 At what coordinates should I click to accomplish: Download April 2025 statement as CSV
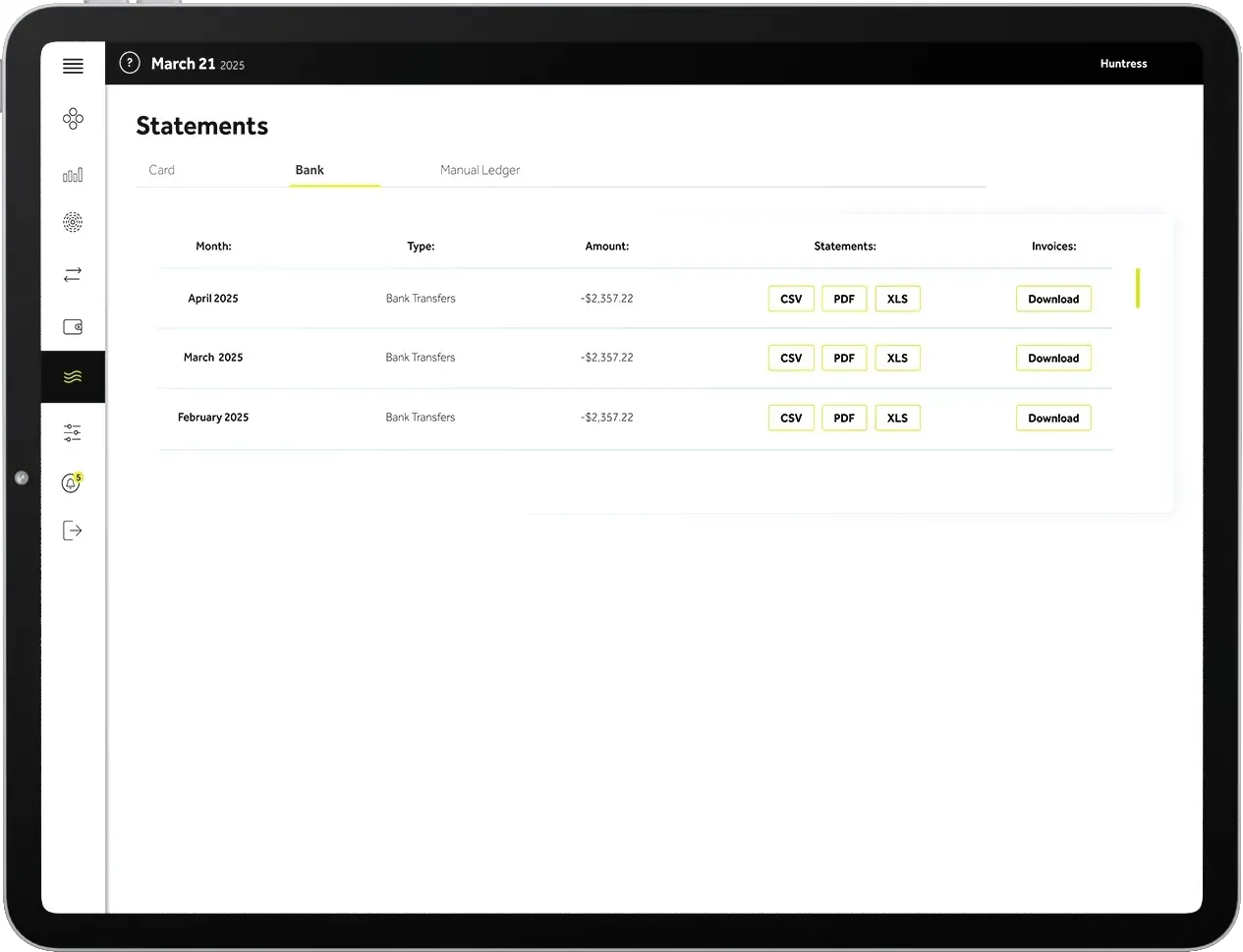click(x=791, y=299)
